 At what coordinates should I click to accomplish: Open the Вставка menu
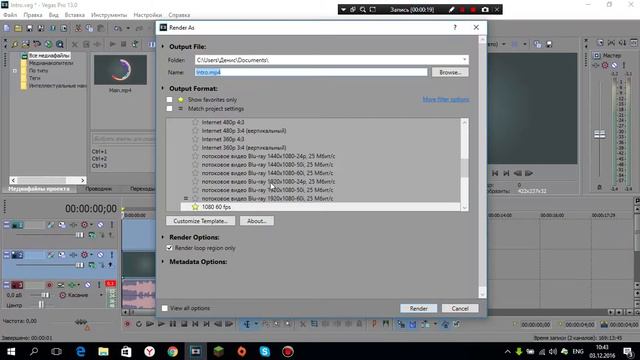click(75, 15)
